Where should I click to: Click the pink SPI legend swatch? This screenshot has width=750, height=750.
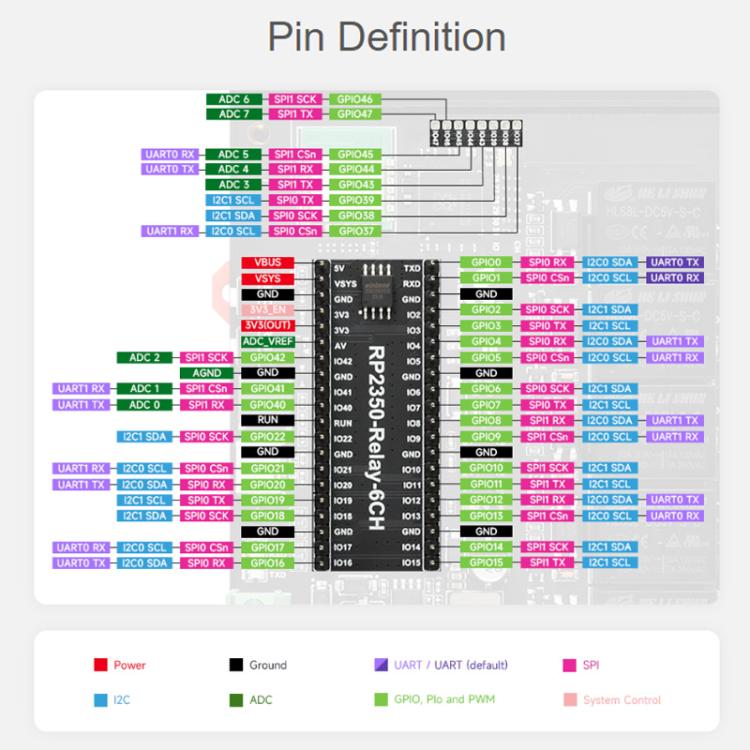(x=569, y=665)
